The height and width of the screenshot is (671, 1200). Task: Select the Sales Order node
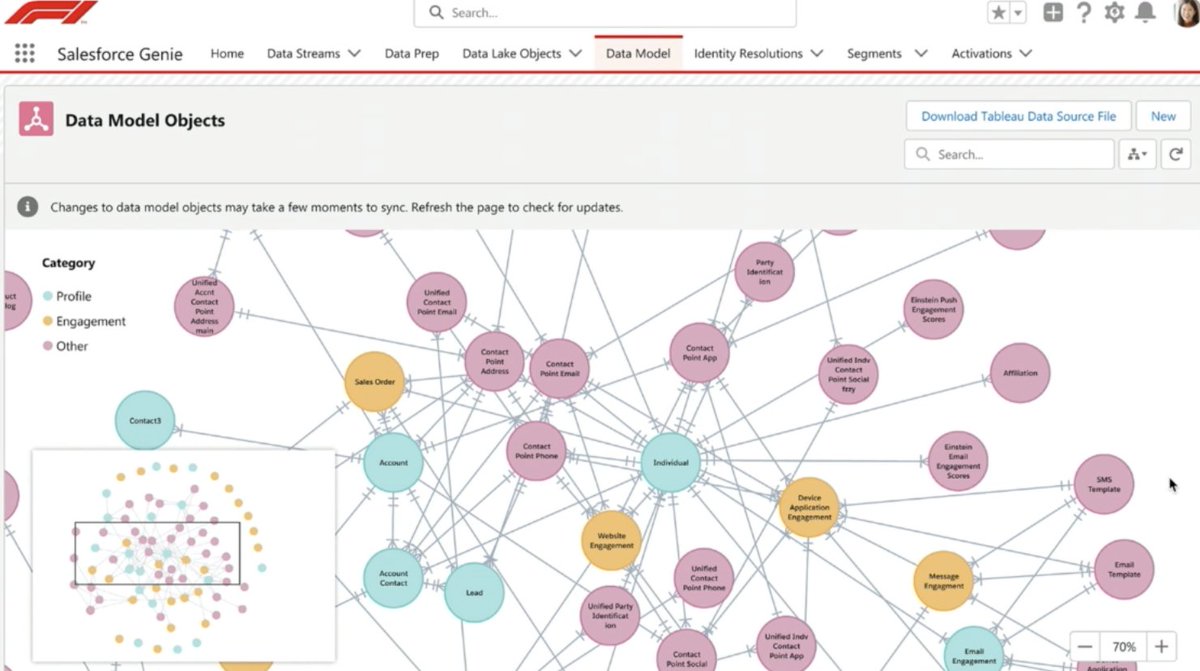pyautogui.click(x=375, y=382)
